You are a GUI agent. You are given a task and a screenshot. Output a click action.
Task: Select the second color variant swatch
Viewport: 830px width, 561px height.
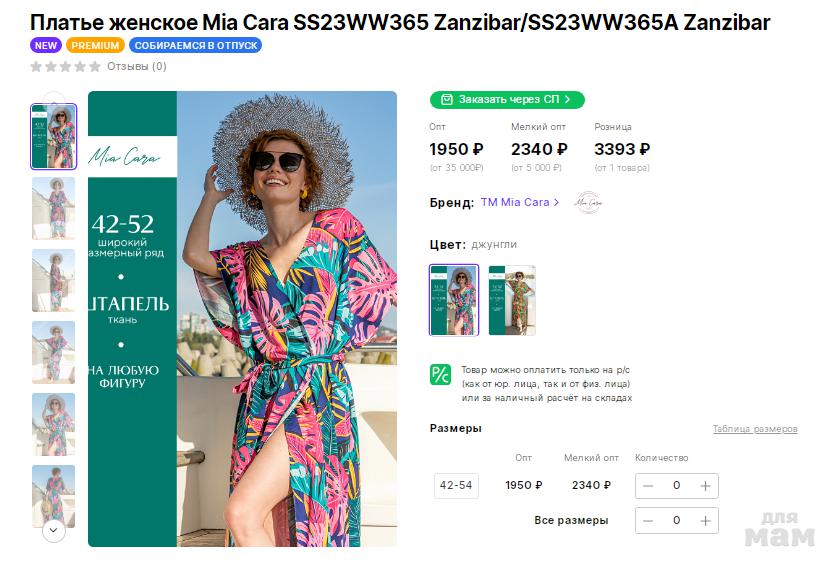click(x=512, y=300)
